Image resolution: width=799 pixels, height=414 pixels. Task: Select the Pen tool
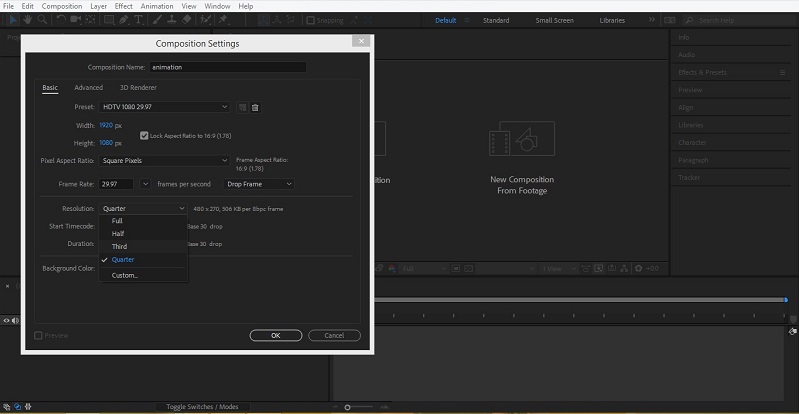(124, 20)
